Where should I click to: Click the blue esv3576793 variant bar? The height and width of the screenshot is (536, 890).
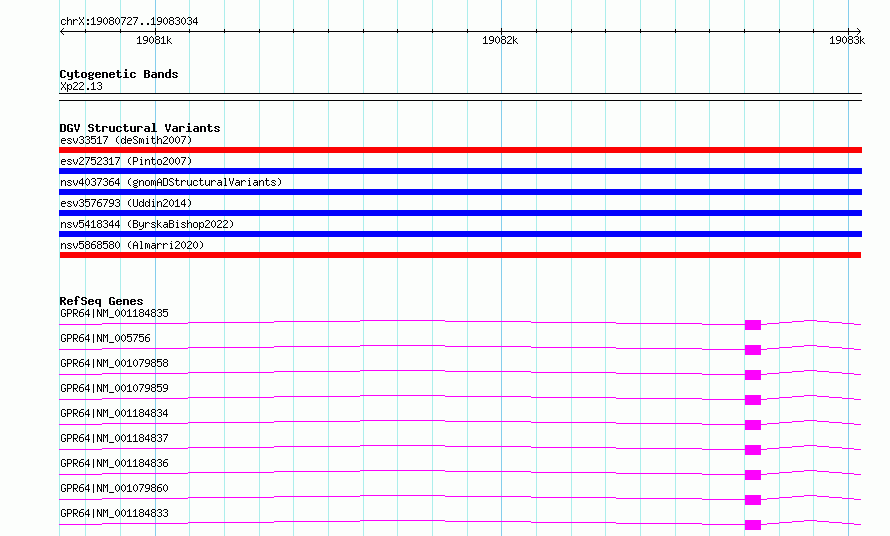pyautogui.click(x=460, y=213)
